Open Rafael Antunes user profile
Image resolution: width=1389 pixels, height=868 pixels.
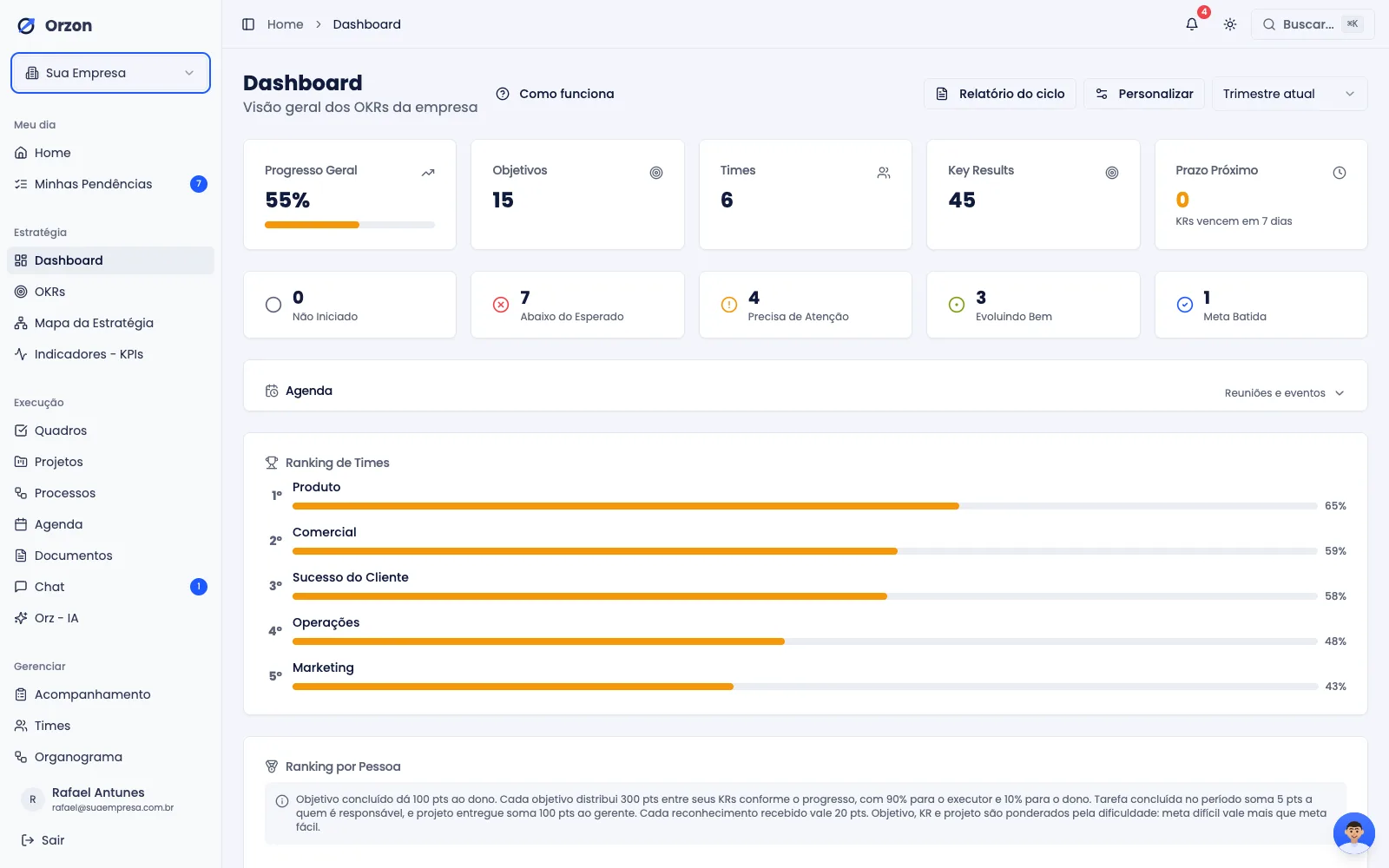point(110,799)
